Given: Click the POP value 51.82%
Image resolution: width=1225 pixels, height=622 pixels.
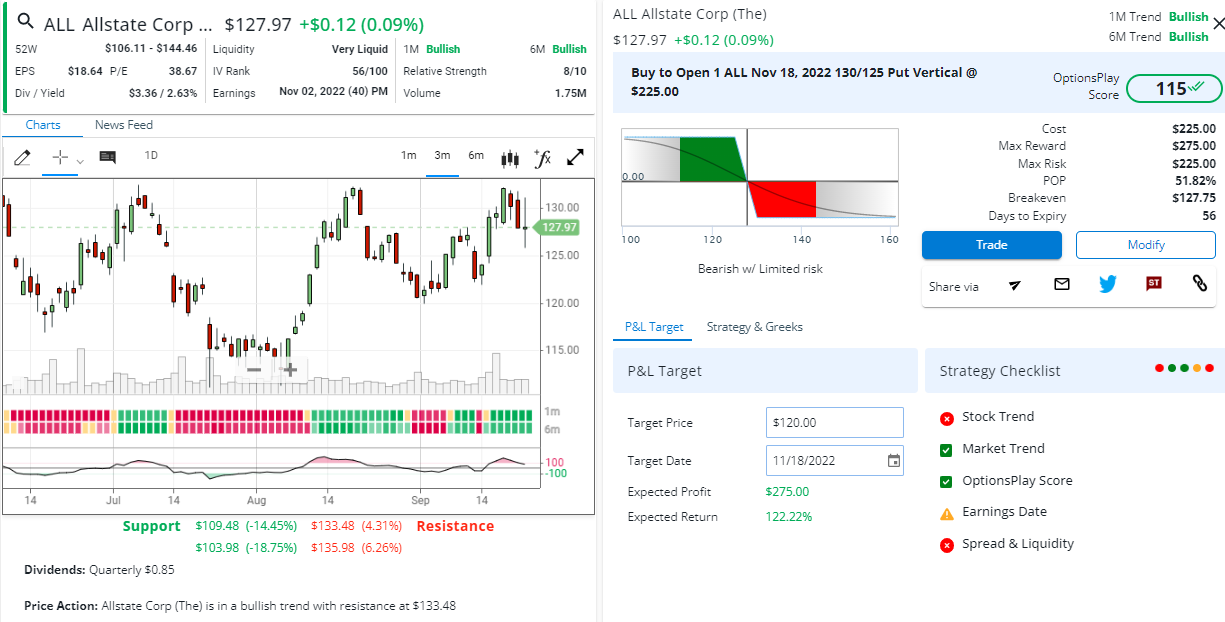Looking at the screenshot, I should (x=1196, y=181).
